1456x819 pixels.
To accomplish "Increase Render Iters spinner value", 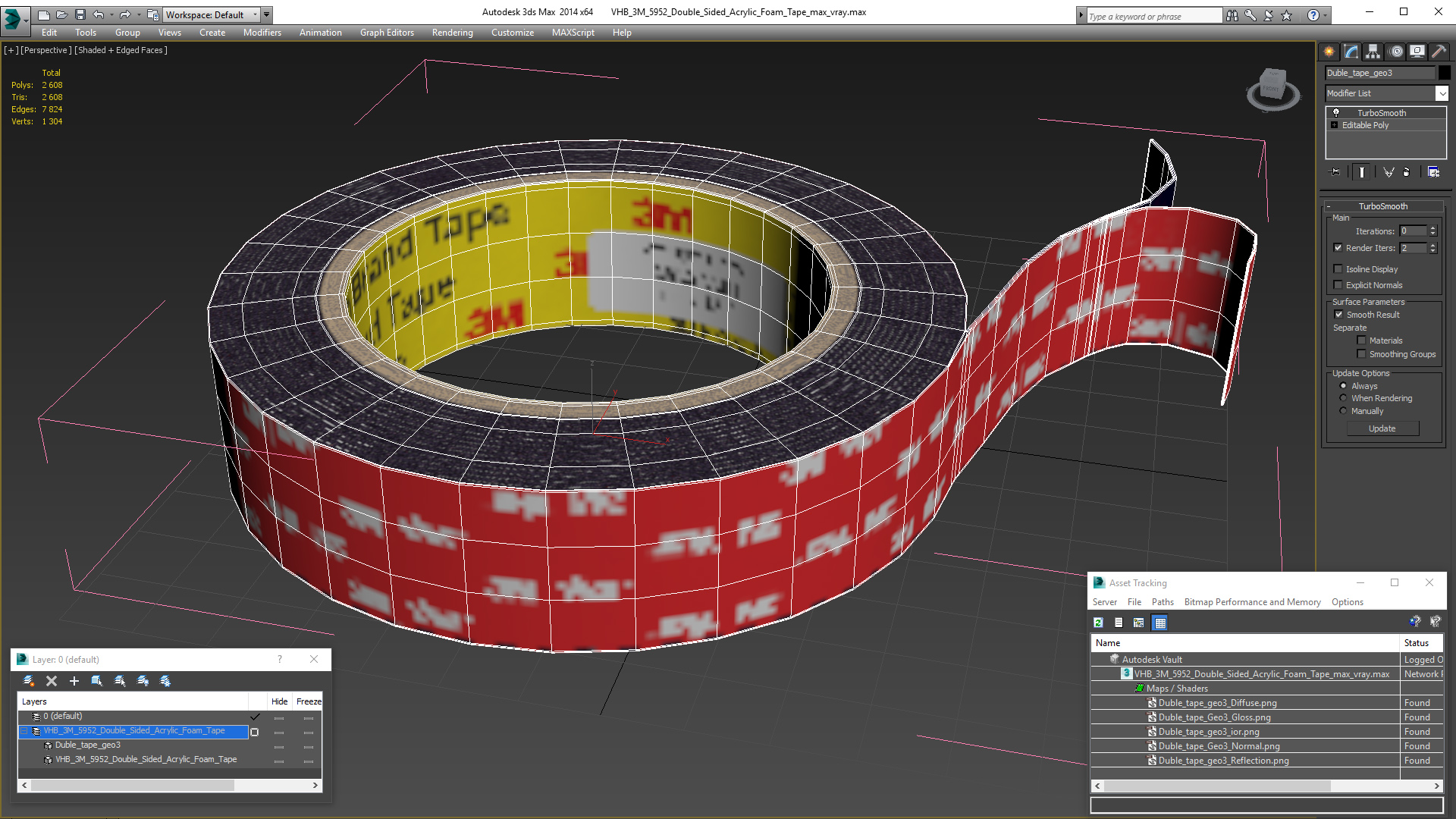I will tap(1433, 246).
